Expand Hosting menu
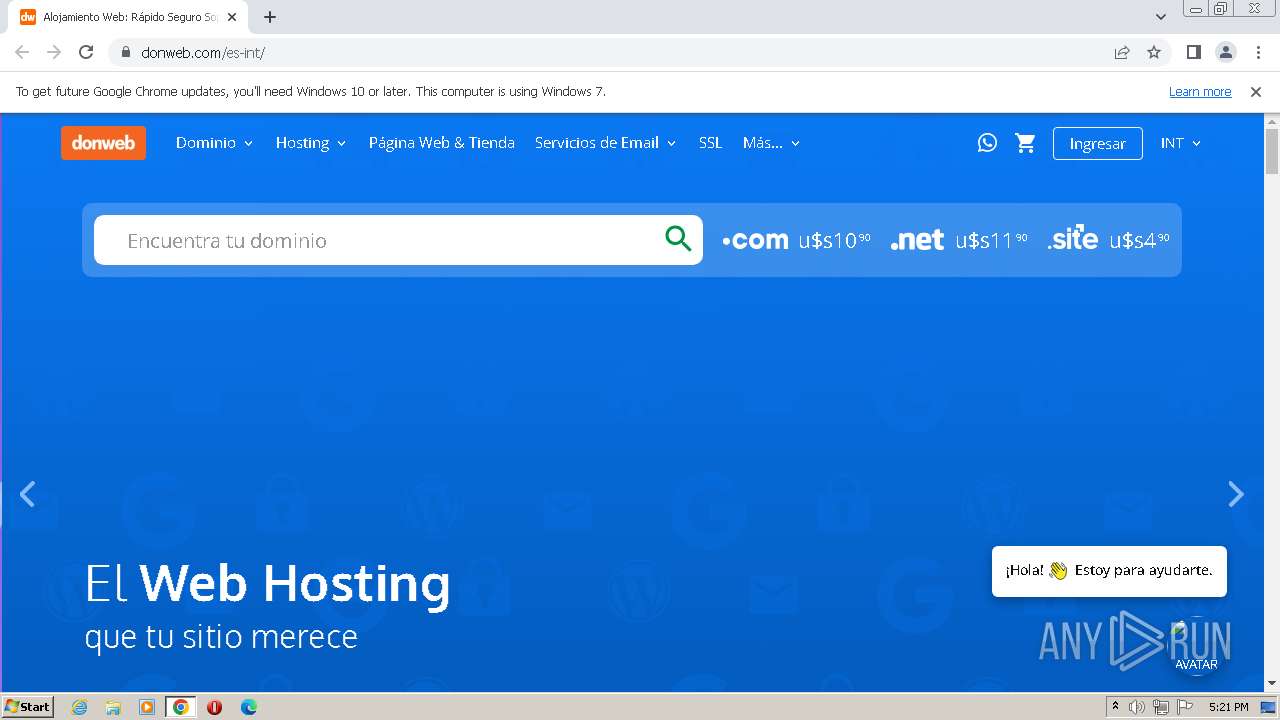Viewport: 1280px width, 720px height. pyautogui.click(x=311, y=143)
